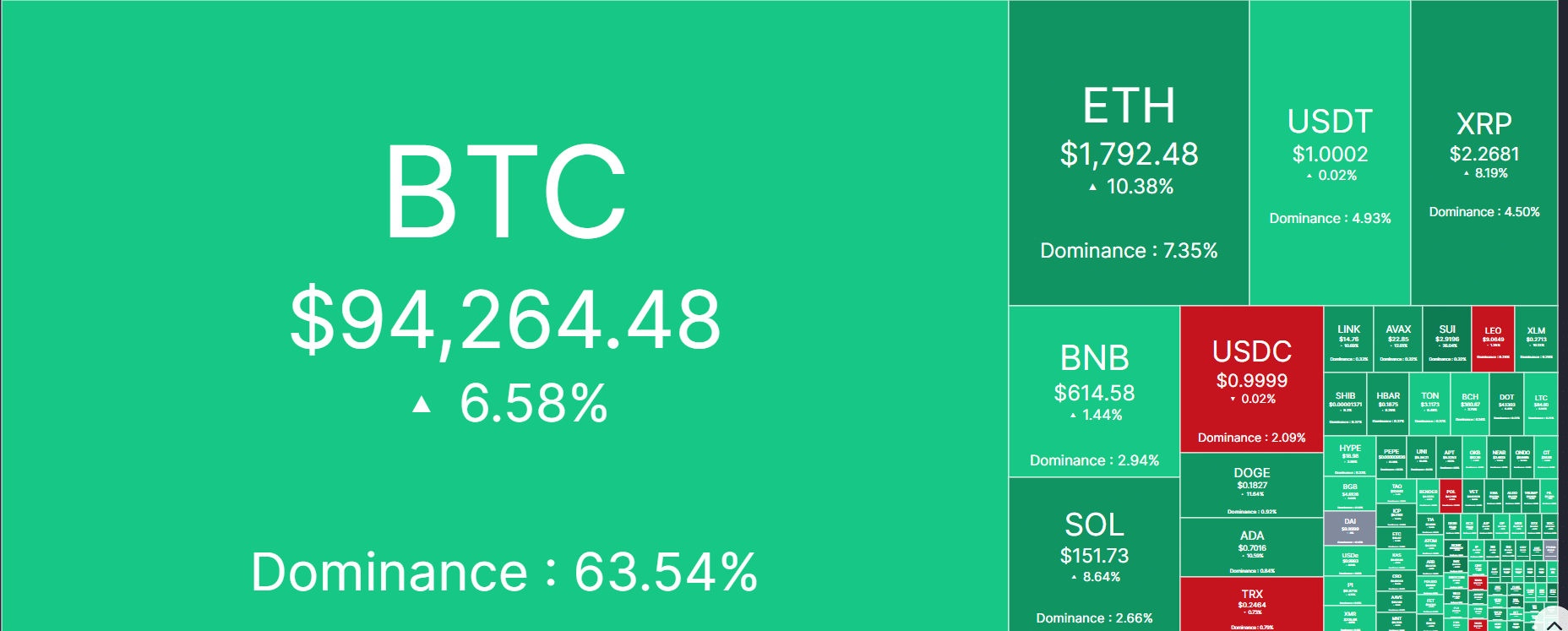Open the AVAX tile at $22.85
The width and height of the screenshot is (1568, 631).
[x=1398, y=339]
